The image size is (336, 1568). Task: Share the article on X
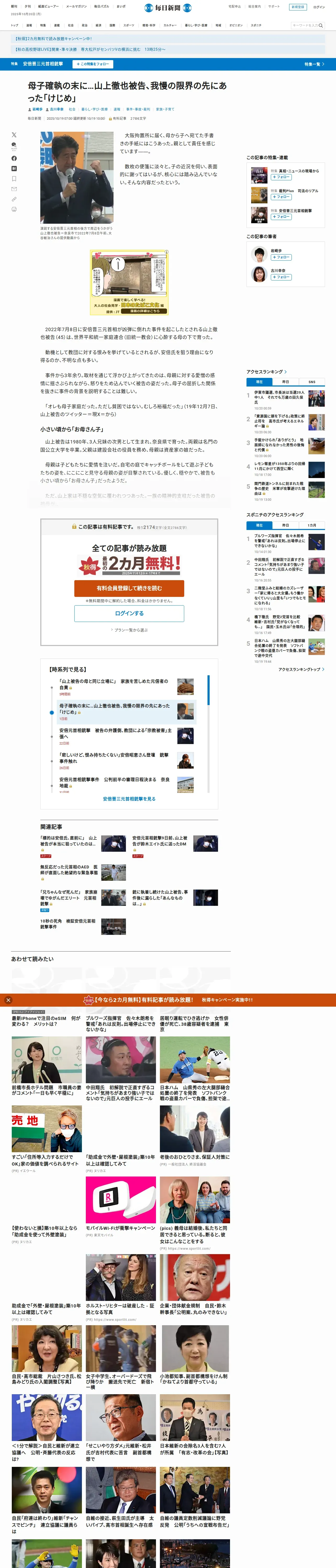pyautogui.click(x=14, y=135)
